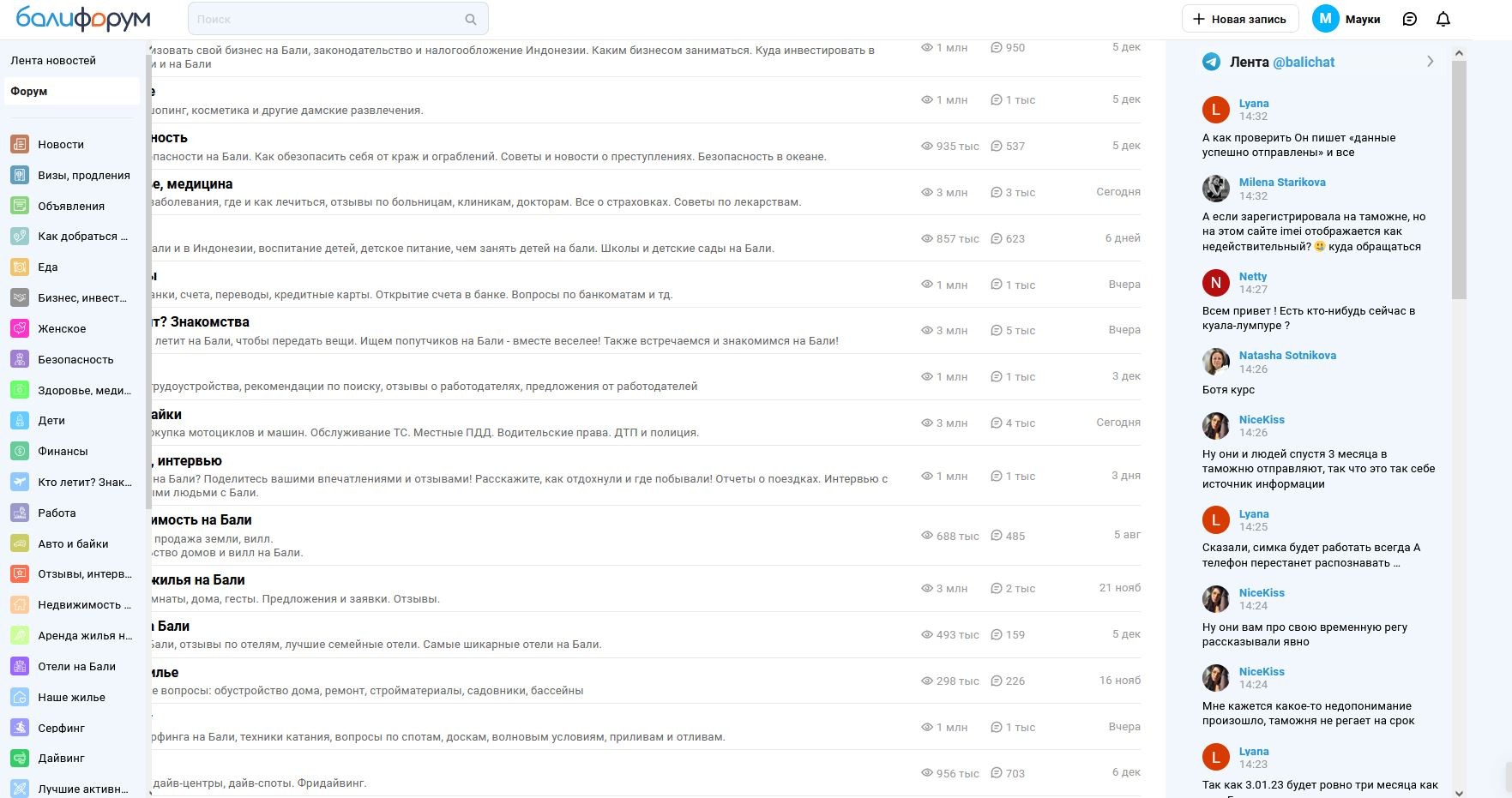Click the Дайвинг sidebar icon
Viewport: 1512px width, 798px height.
(20, 759)
